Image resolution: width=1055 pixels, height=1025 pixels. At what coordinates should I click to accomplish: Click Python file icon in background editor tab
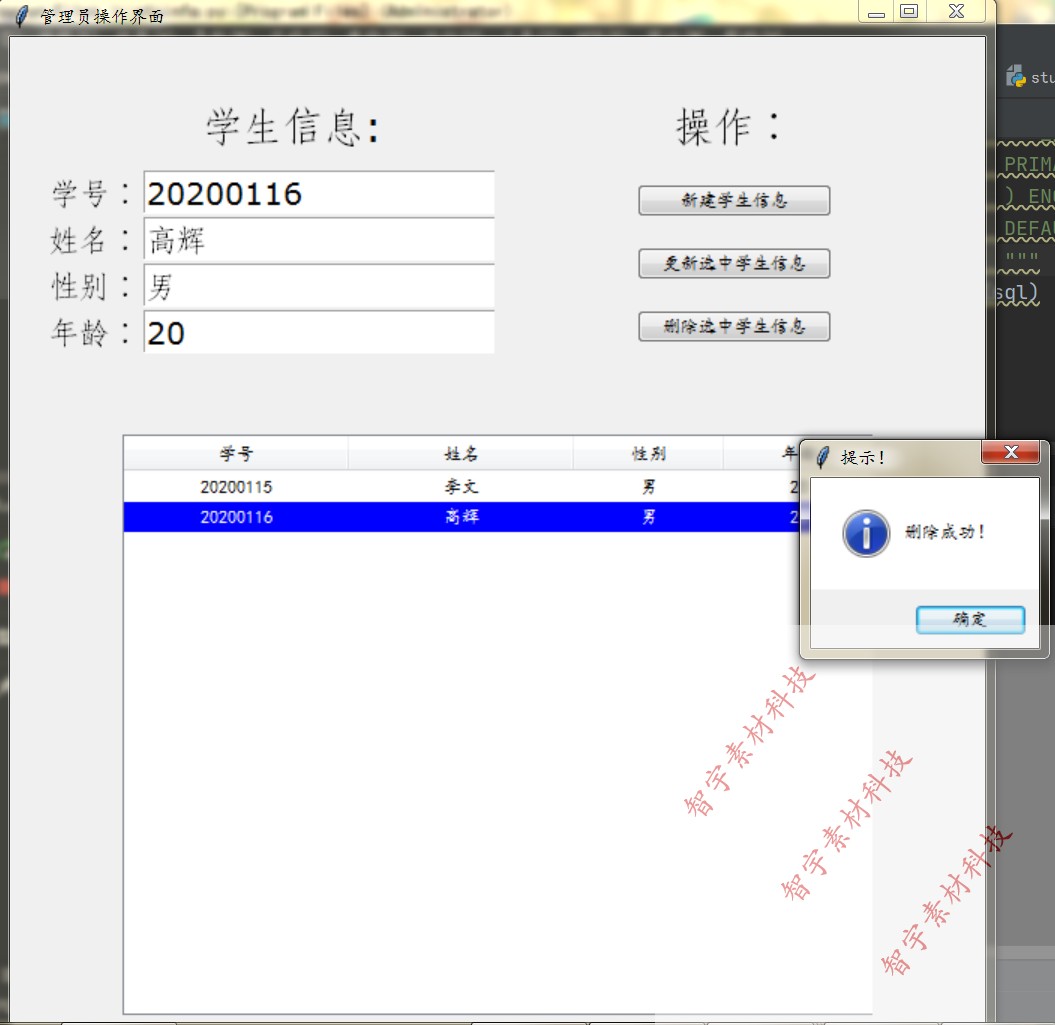(x=1015, y=76)
